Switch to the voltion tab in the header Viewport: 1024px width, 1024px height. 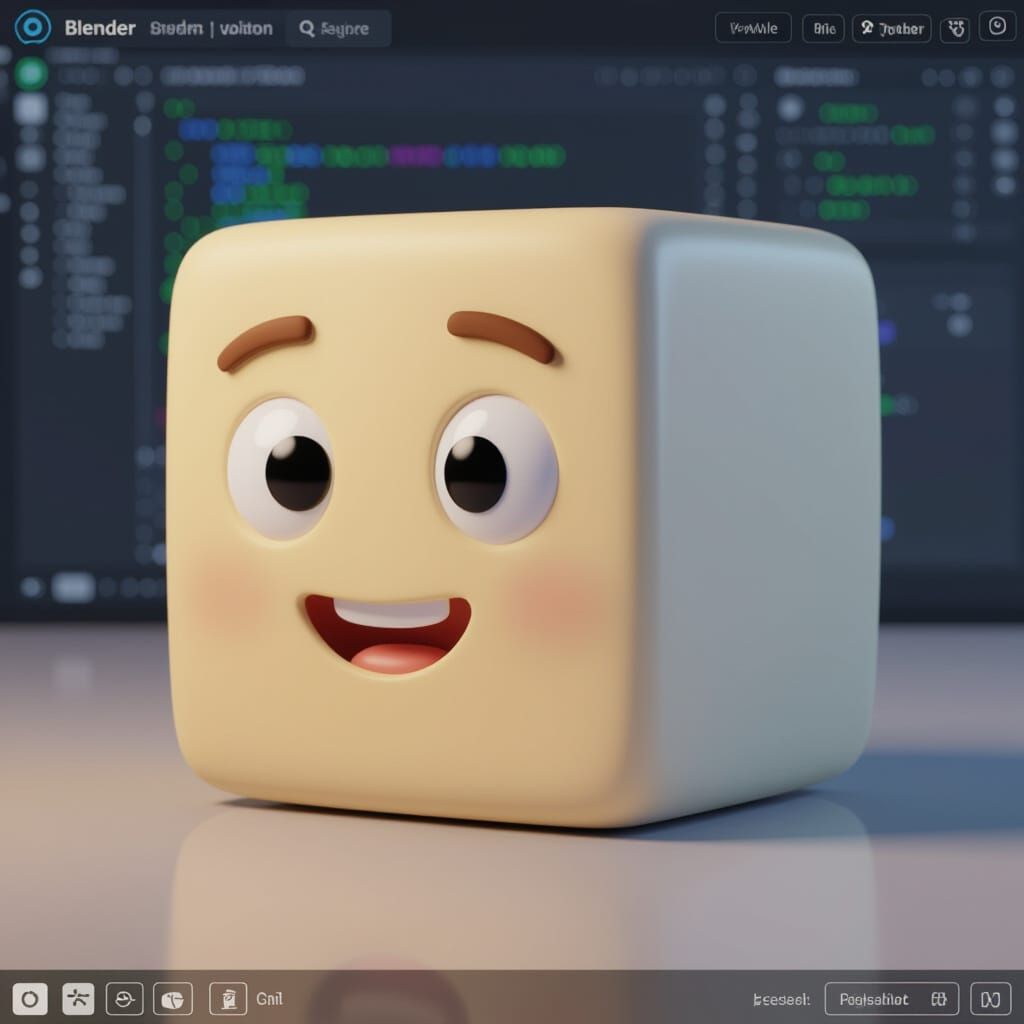click(x=246, y=28)
